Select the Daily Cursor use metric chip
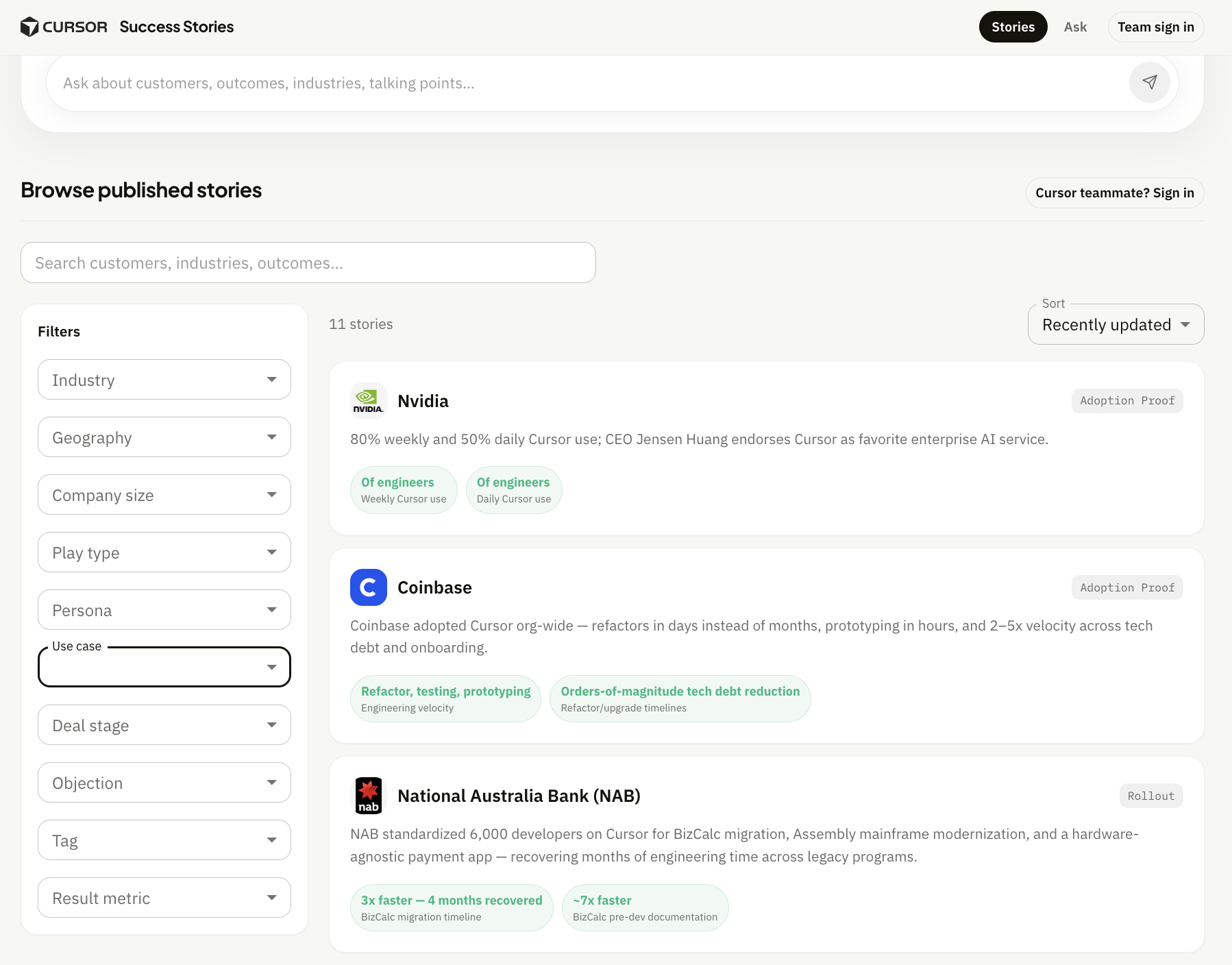 click(x=514, y=490)
